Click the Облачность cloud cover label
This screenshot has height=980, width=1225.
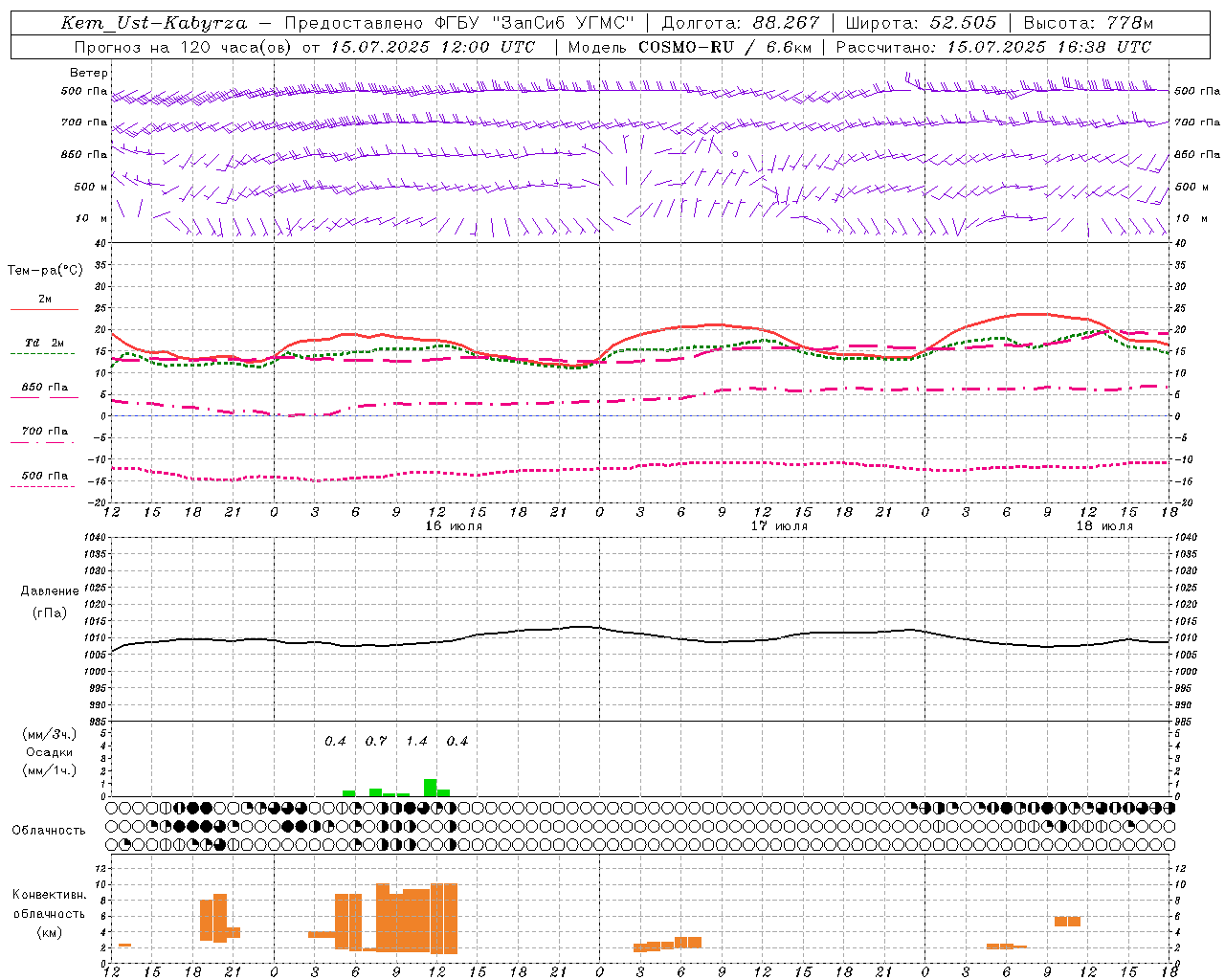[48, 831]
